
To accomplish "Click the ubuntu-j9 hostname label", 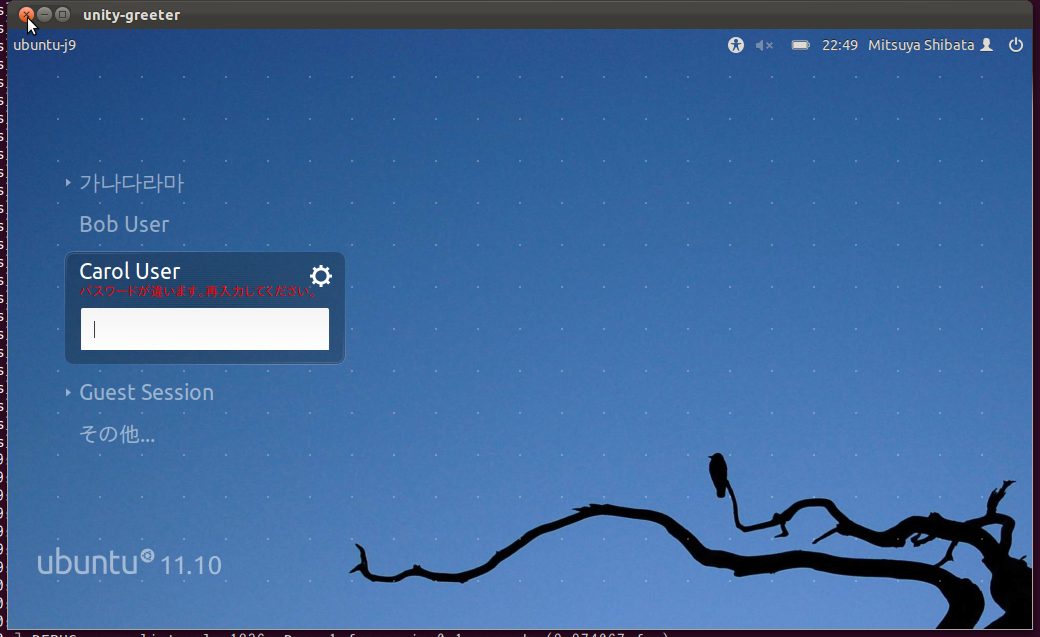I will 44,45.
